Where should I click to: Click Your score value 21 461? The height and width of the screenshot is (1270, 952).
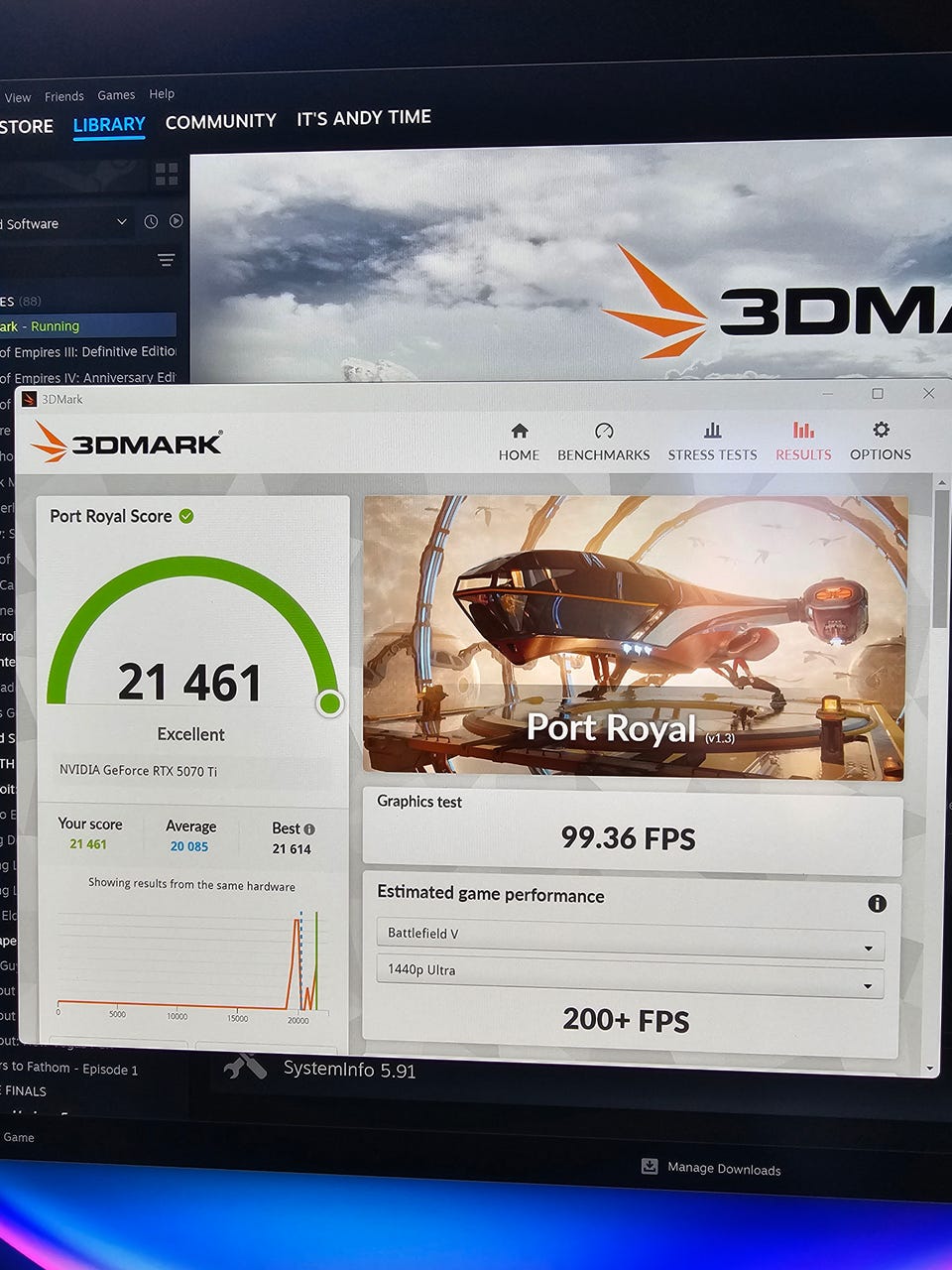[x=88, y=844]
